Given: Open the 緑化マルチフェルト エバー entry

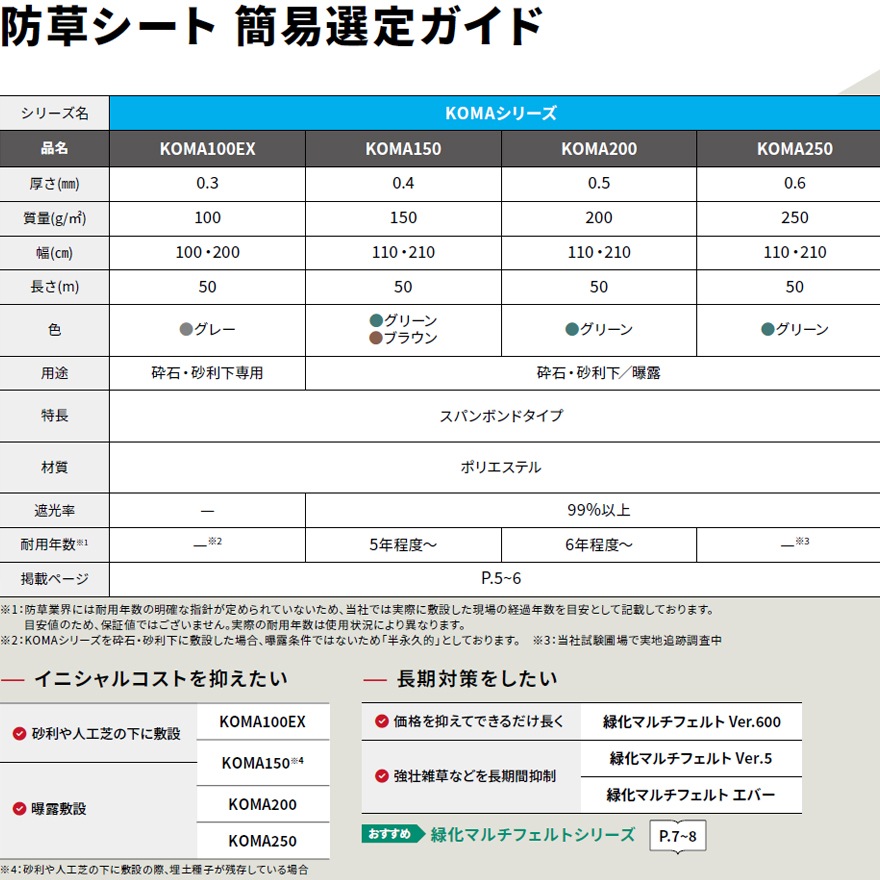Looking at the screenshot, I should tap(691, 795).
